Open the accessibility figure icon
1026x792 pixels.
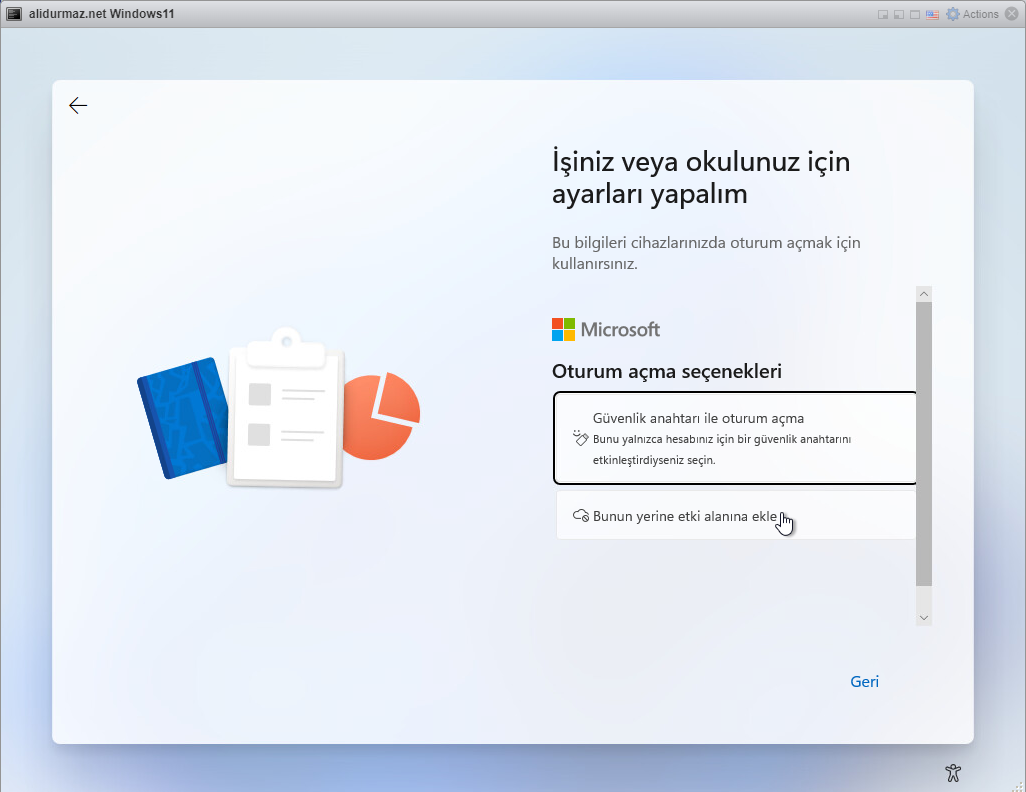point(953,773)
